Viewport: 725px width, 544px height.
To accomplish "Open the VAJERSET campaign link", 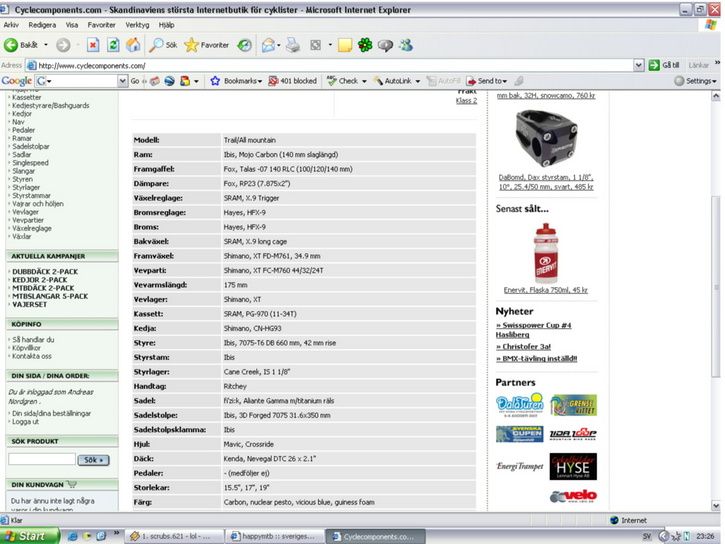I will [x=30, y=305].
